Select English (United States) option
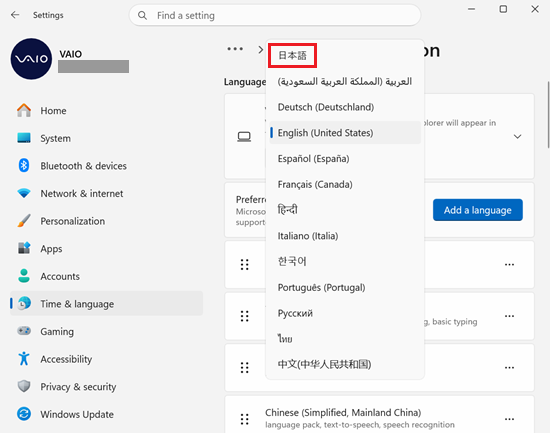The image size is (550, 433). [x=345, y=133]
